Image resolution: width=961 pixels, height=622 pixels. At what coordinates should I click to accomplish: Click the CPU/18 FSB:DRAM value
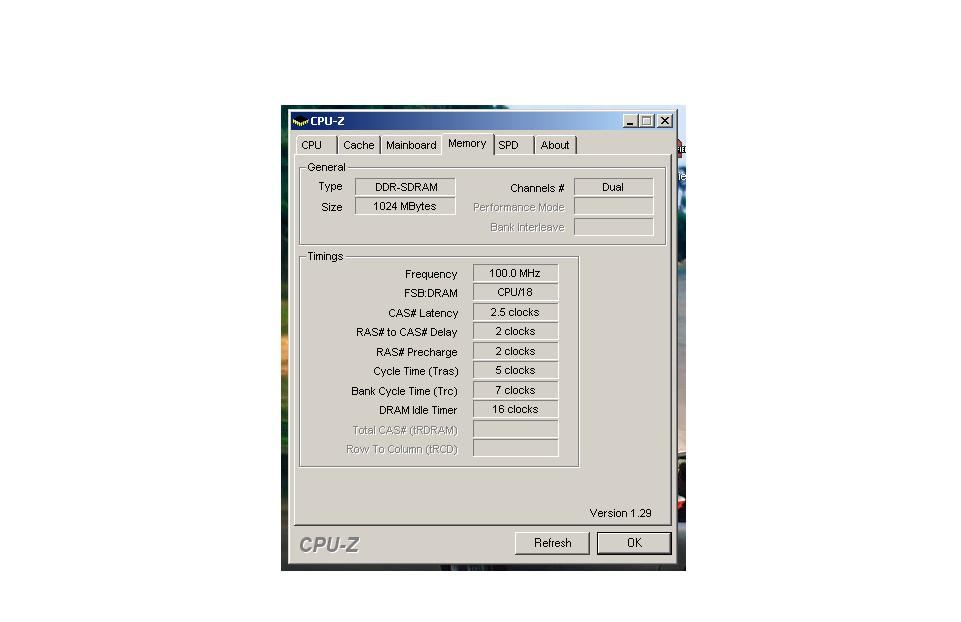click(515, 292)
